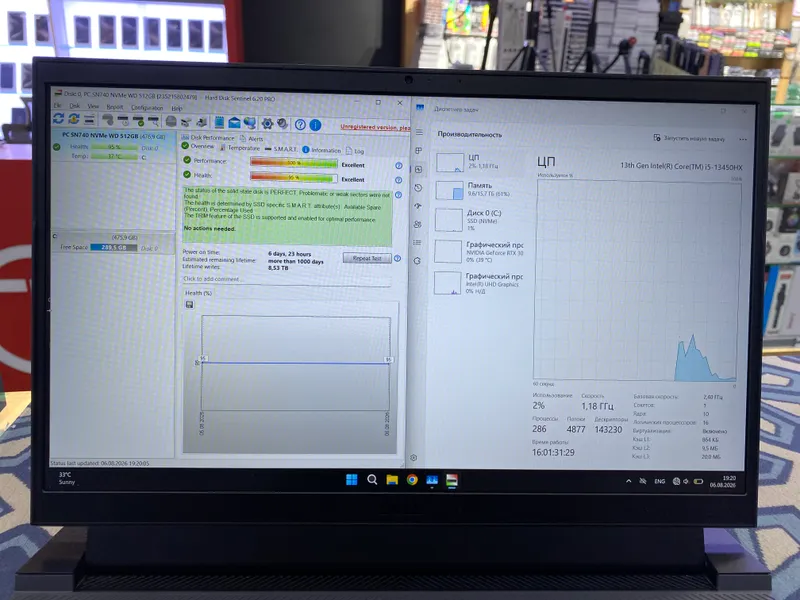The image size is (800, 600).
Task: Click the globe network icon in toolbar
Action: point(249,123)
